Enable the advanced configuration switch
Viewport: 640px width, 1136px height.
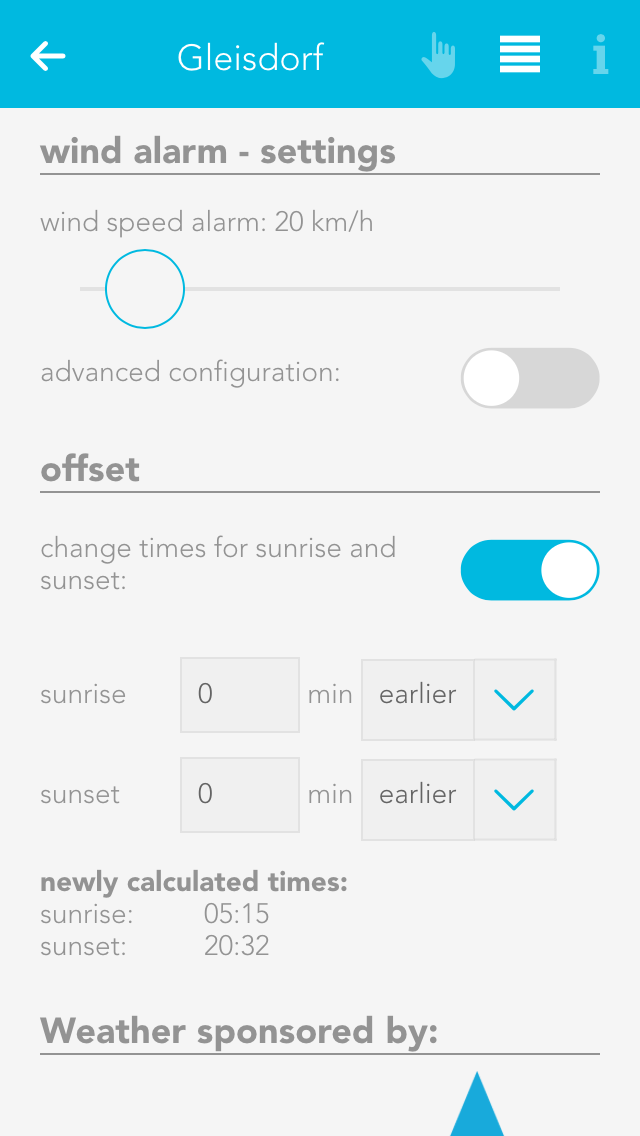(x=529, y=378)
